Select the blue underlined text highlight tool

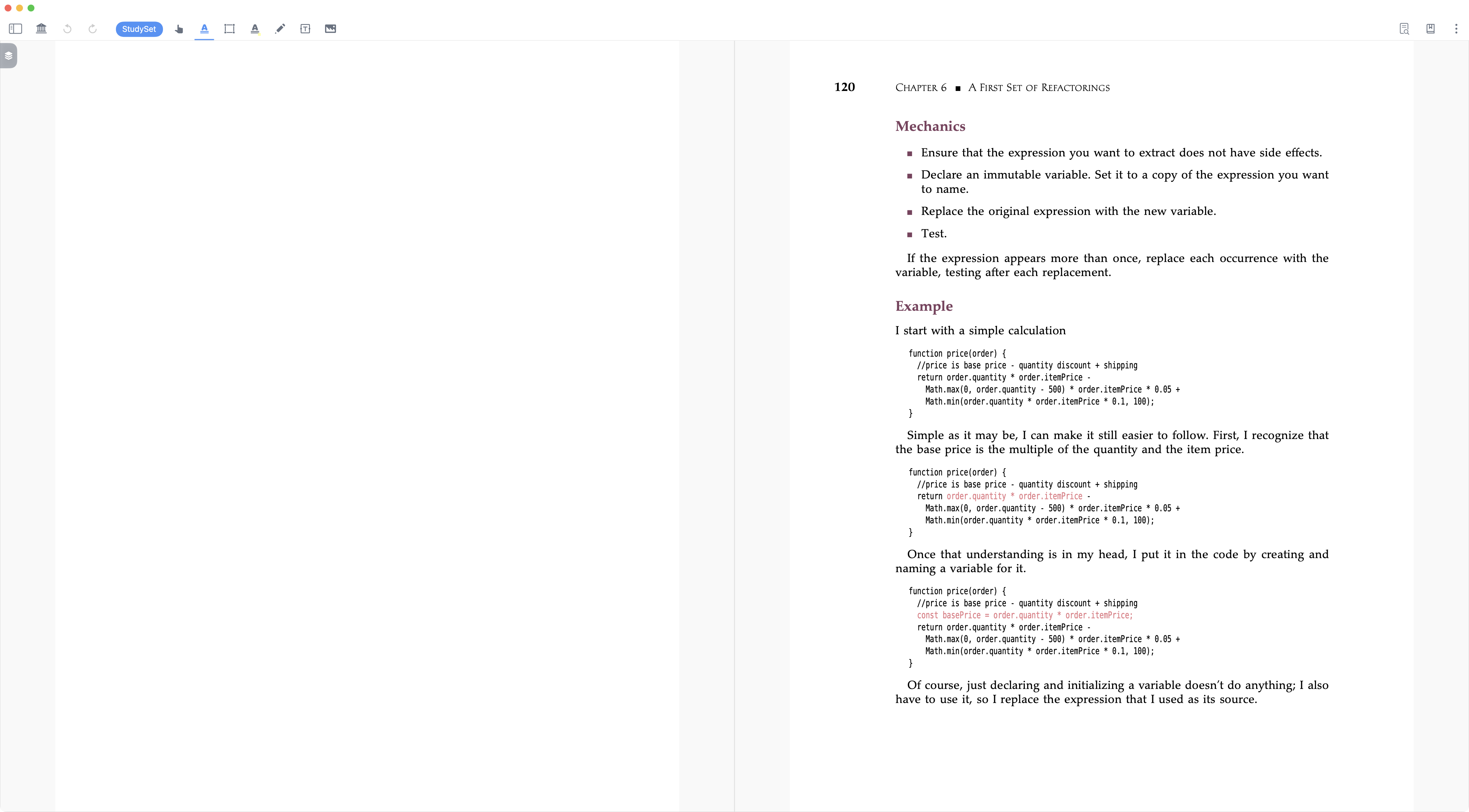(x=204, y=28)
